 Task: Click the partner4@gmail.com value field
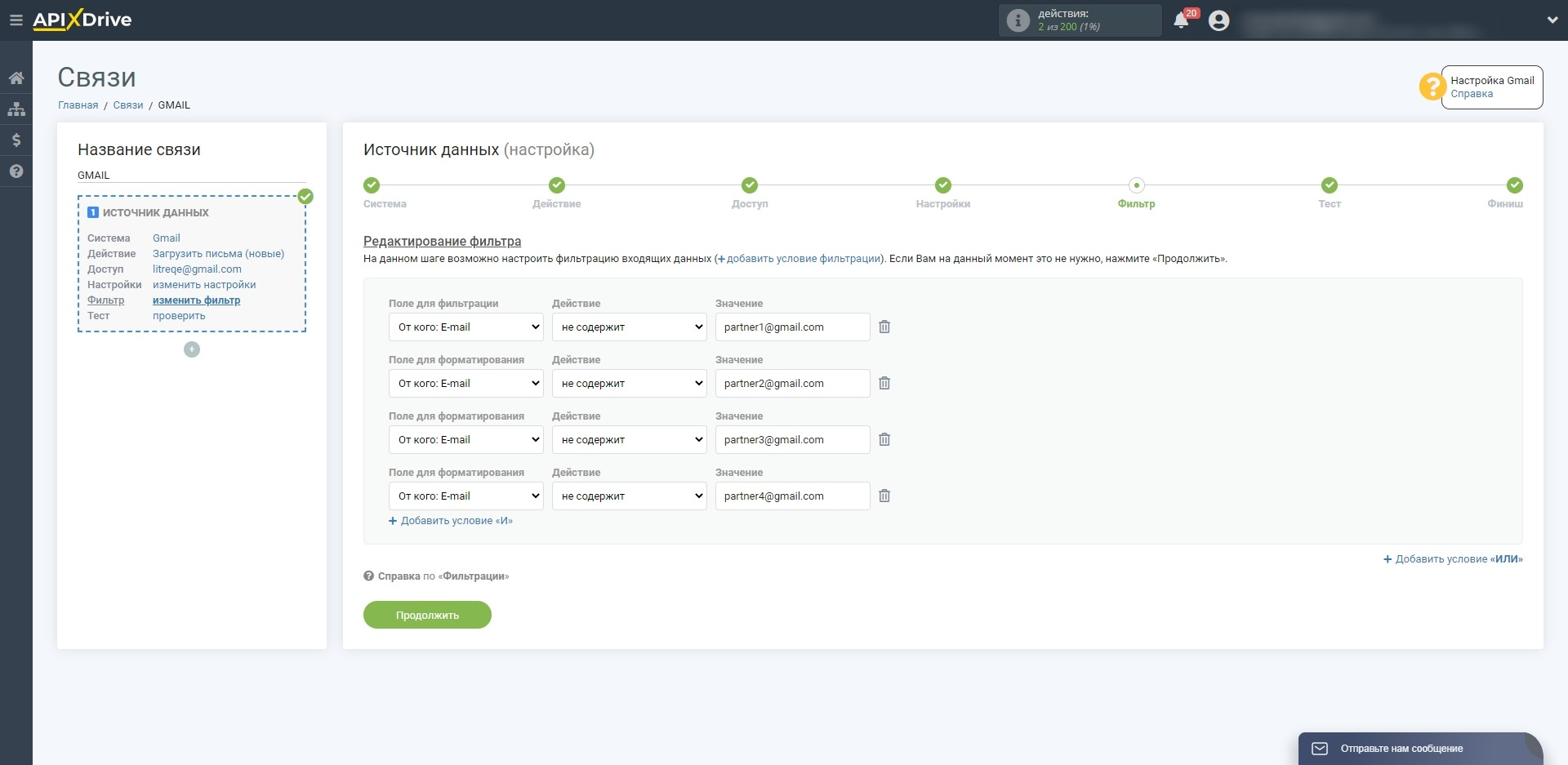tap(793, 496)
